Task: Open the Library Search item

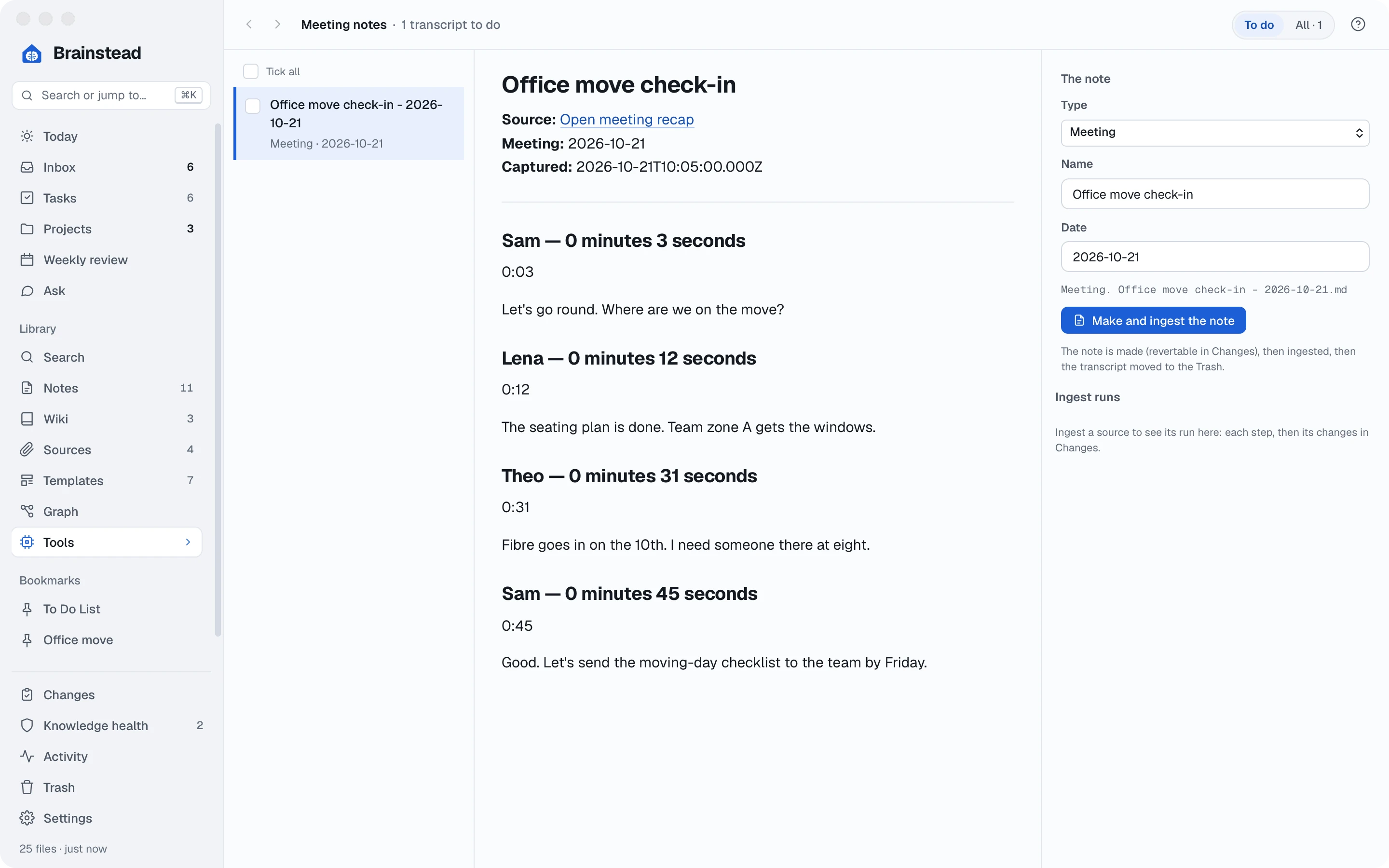Action: coord(107,357)
